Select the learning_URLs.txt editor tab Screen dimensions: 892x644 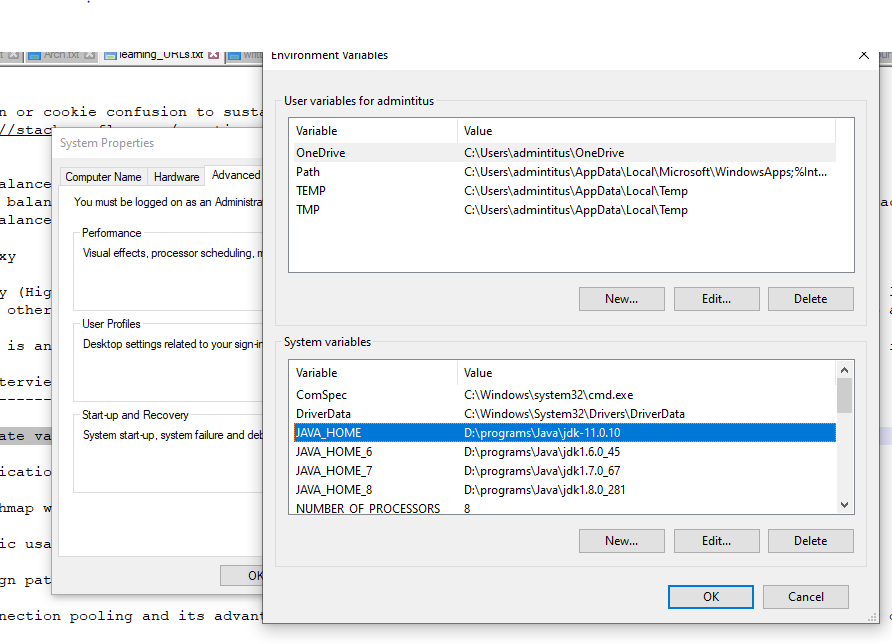pos(158,55)
